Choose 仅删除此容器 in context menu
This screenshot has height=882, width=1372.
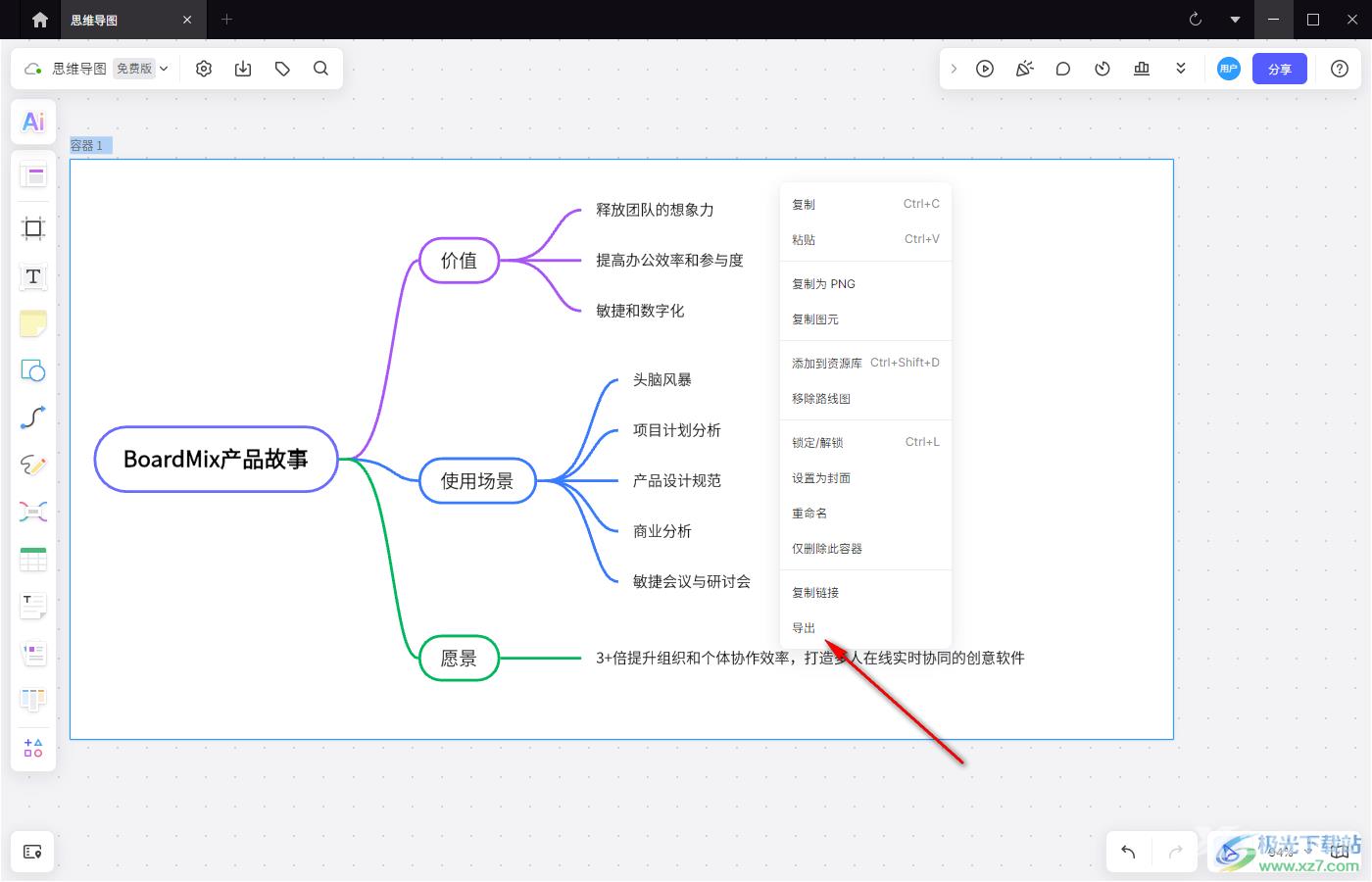tap(865, 549)
